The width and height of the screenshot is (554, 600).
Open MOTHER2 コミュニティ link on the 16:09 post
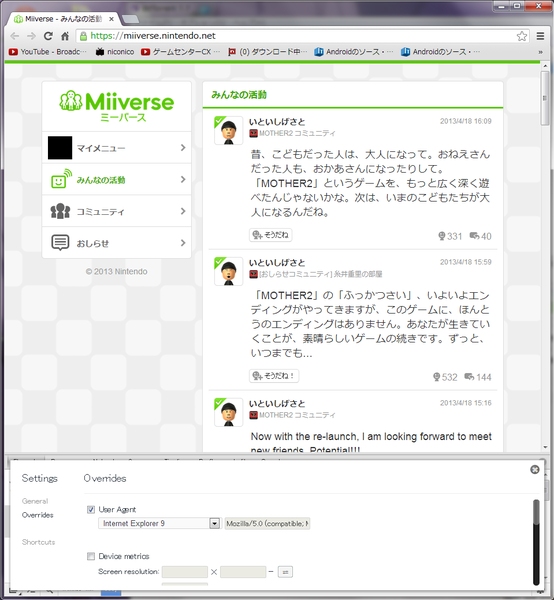(x=297, y=133)
